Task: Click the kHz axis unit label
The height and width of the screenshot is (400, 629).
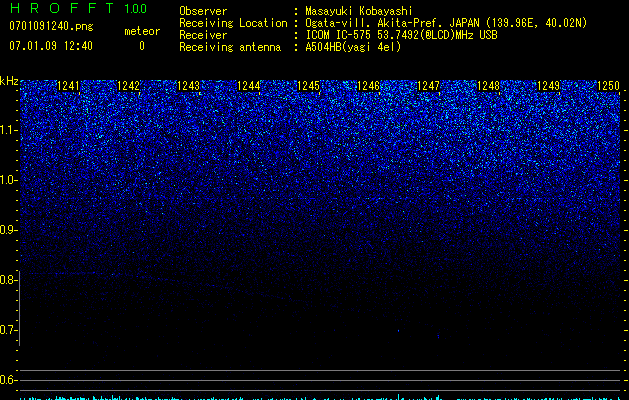Action: click(9, 81)
